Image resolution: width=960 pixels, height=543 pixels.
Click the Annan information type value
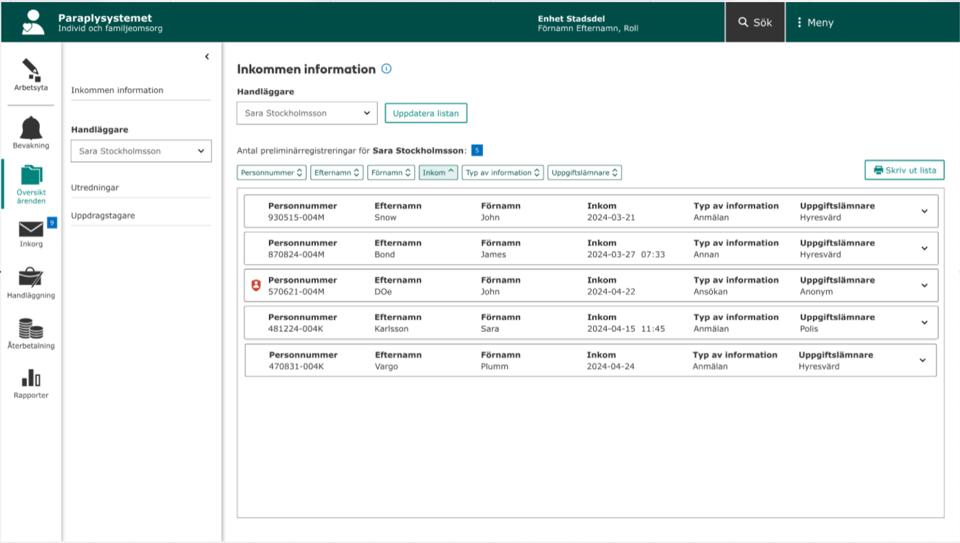coord(706,255)
